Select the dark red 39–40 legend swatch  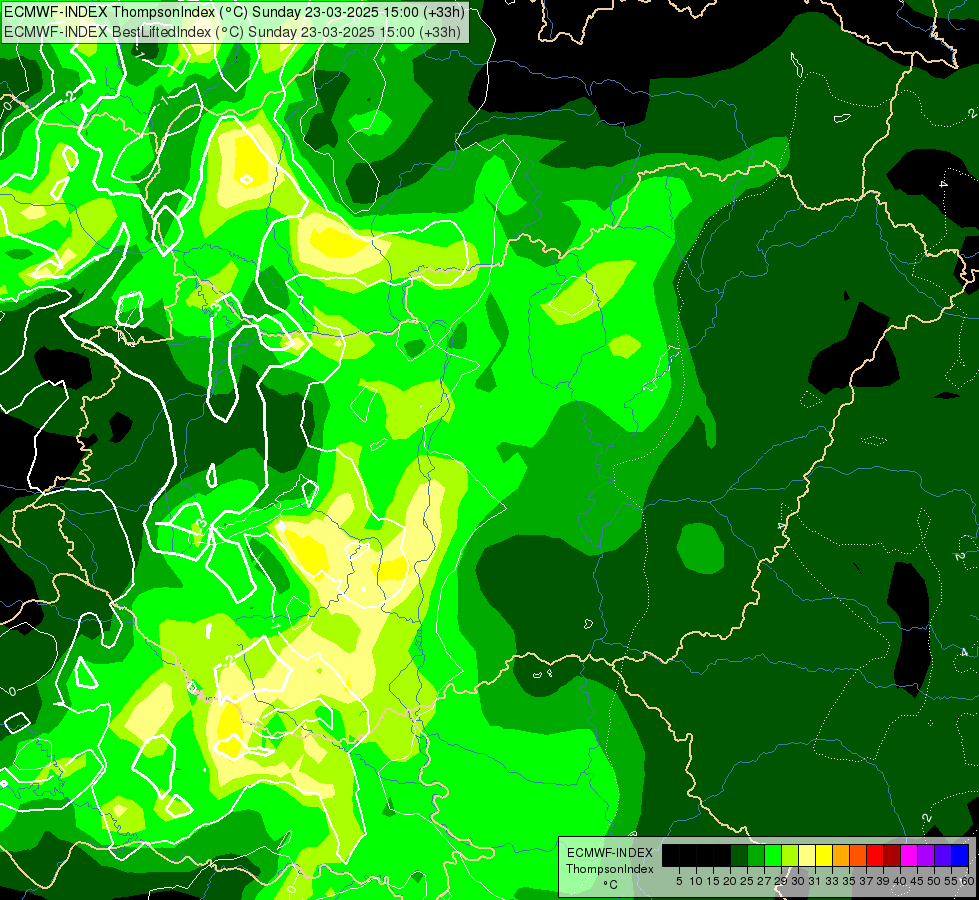tap(892, 855)
